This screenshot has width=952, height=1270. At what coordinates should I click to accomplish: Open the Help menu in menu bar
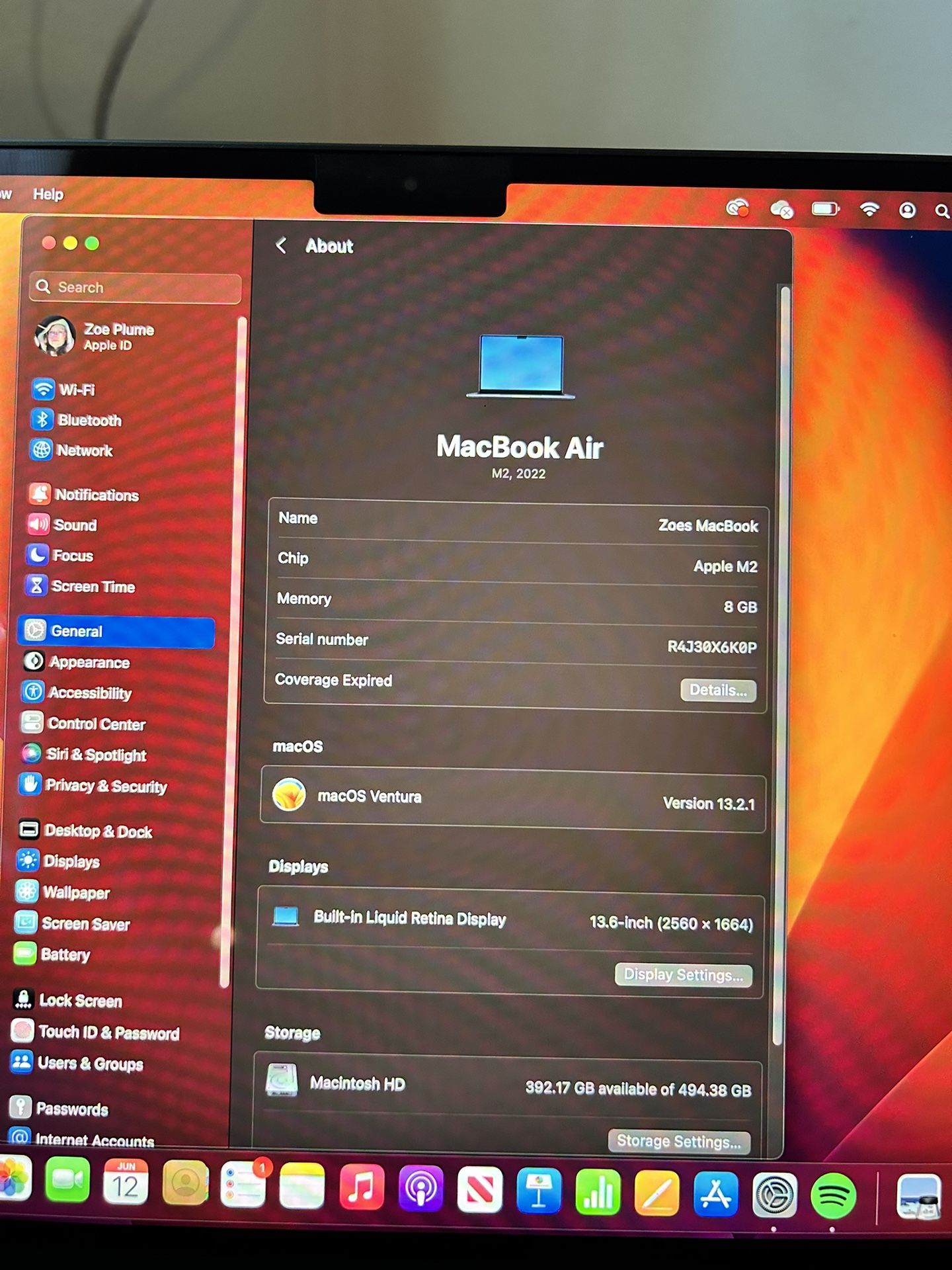[48, 194]
